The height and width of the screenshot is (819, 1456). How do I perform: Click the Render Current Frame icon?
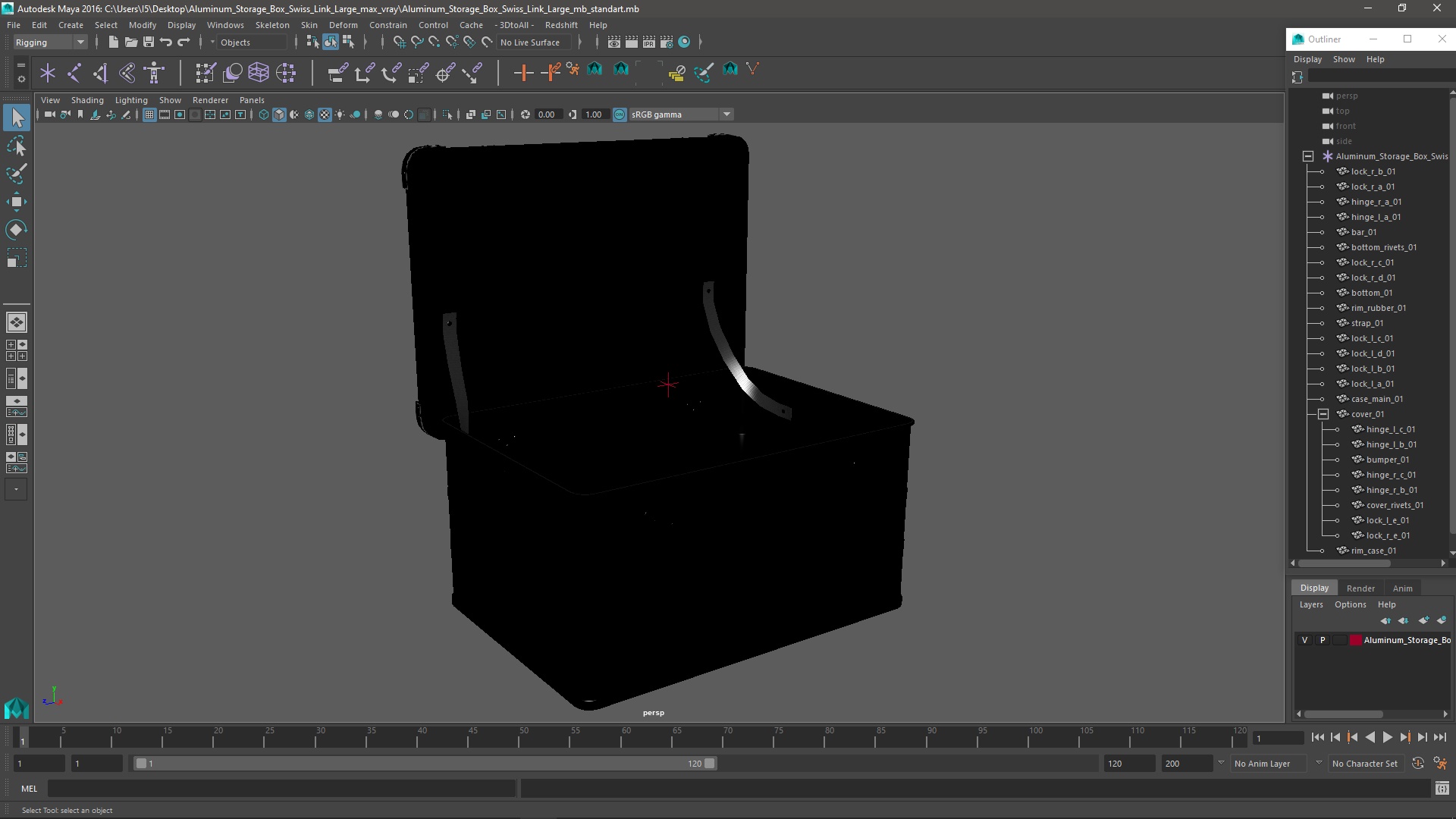click(632, 42)
